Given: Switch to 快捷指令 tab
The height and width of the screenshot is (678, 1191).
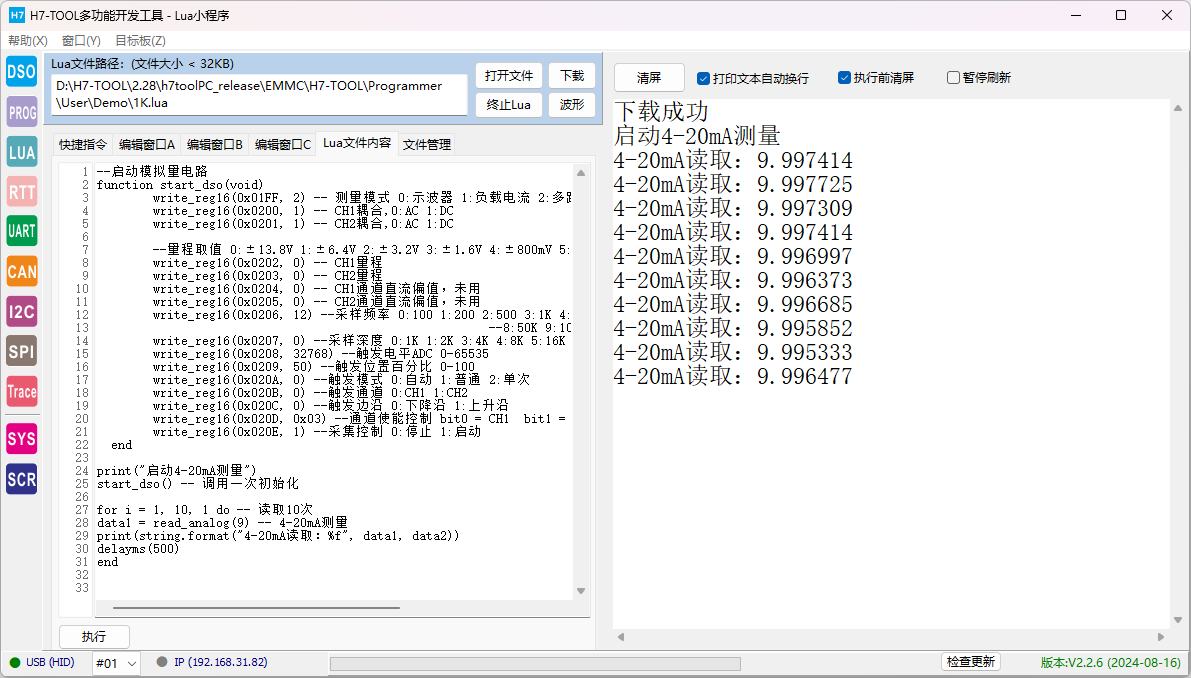Looking at the screenshot, I should click(x=84, y=144).
